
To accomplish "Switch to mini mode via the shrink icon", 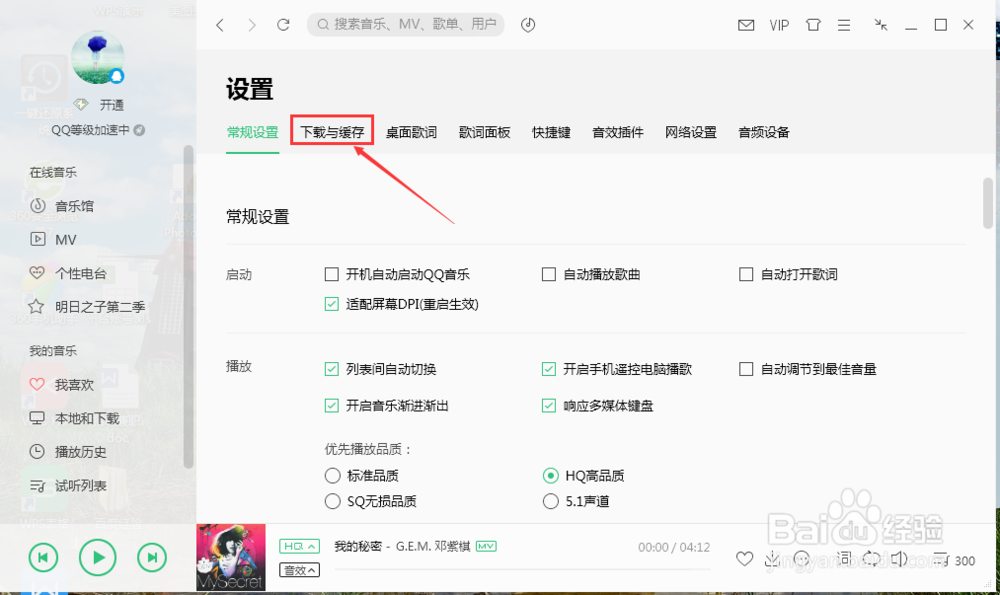I will click(x=880, y=25).
